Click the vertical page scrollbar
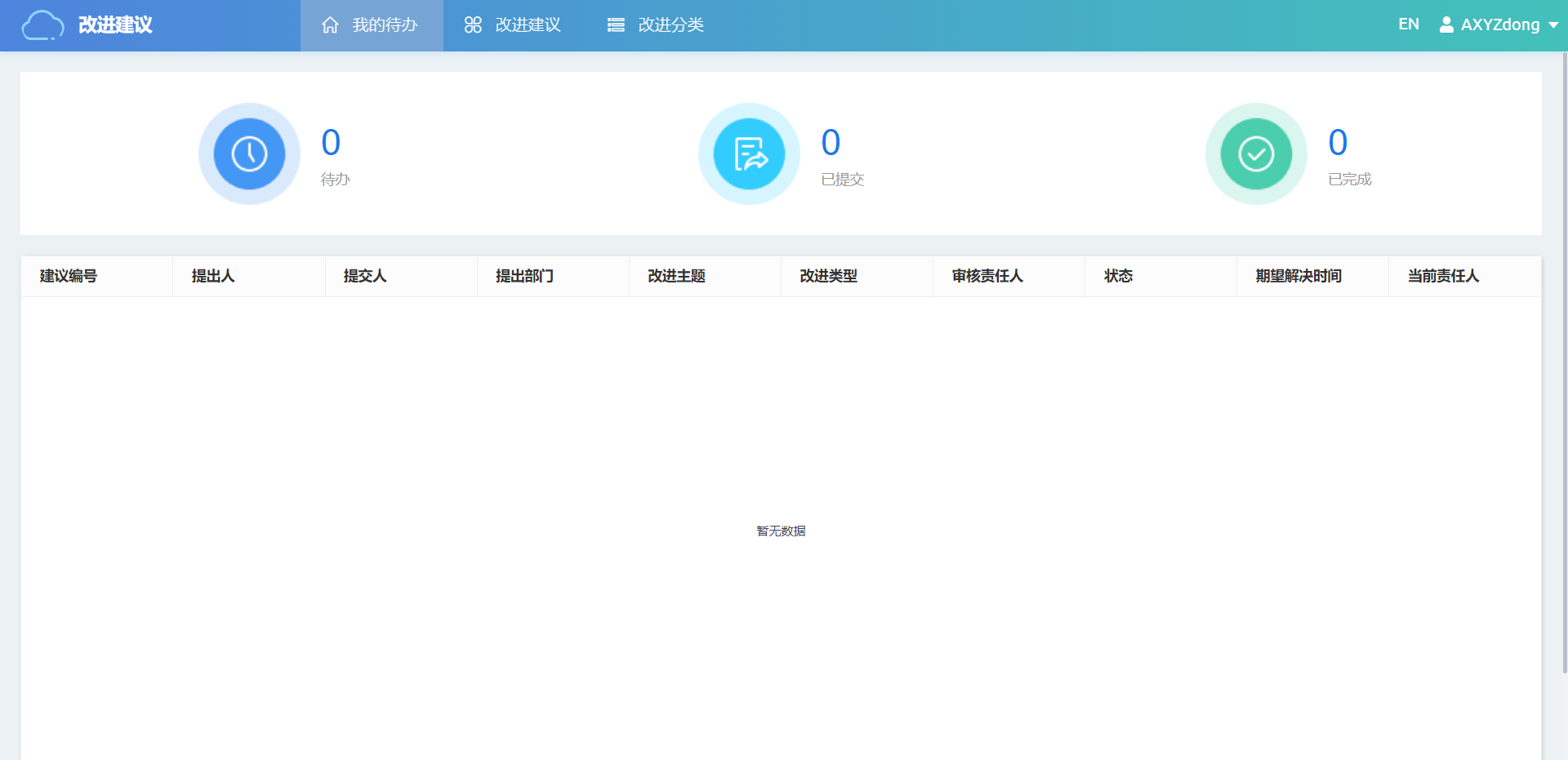The width and height of the screenshot is (1568, 760). pos(1565,363)
